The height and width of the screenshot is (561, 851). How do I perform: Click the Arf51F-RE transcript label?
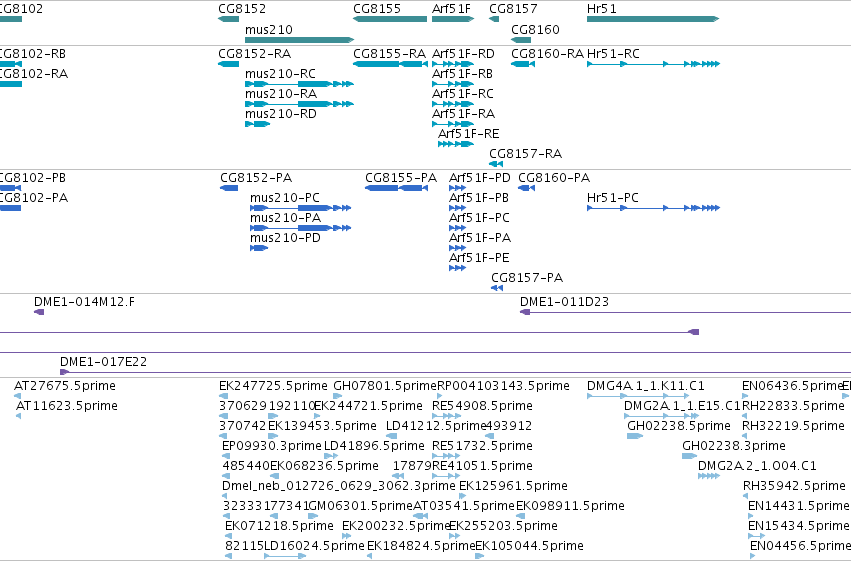click(469, 135)
